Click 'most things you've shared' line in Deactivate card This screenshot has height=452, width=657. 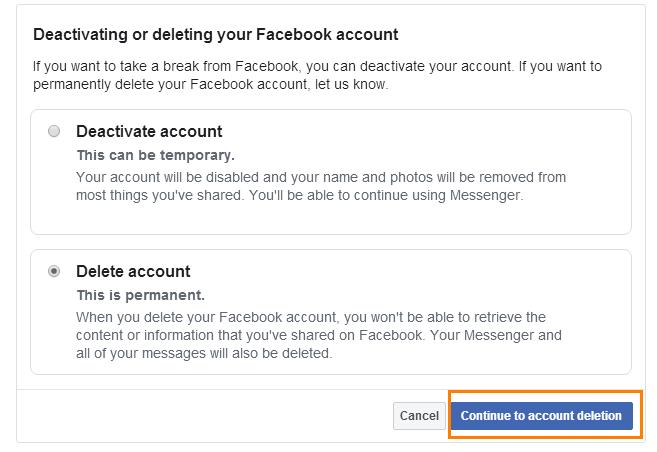pos(158,196)
